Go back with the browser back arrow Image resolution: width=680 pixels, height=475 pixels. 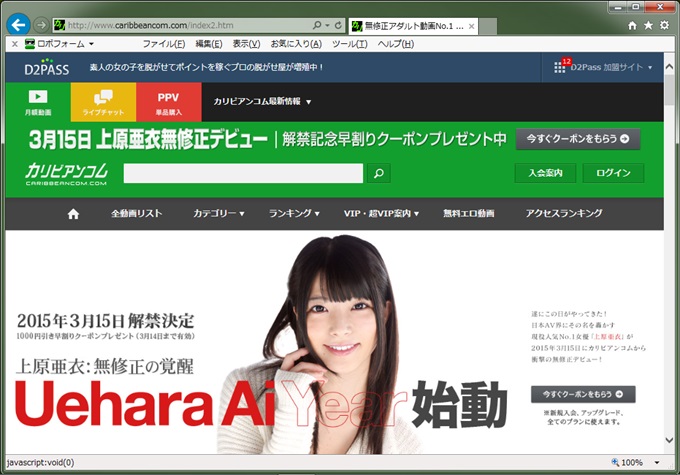coord(18,25)
